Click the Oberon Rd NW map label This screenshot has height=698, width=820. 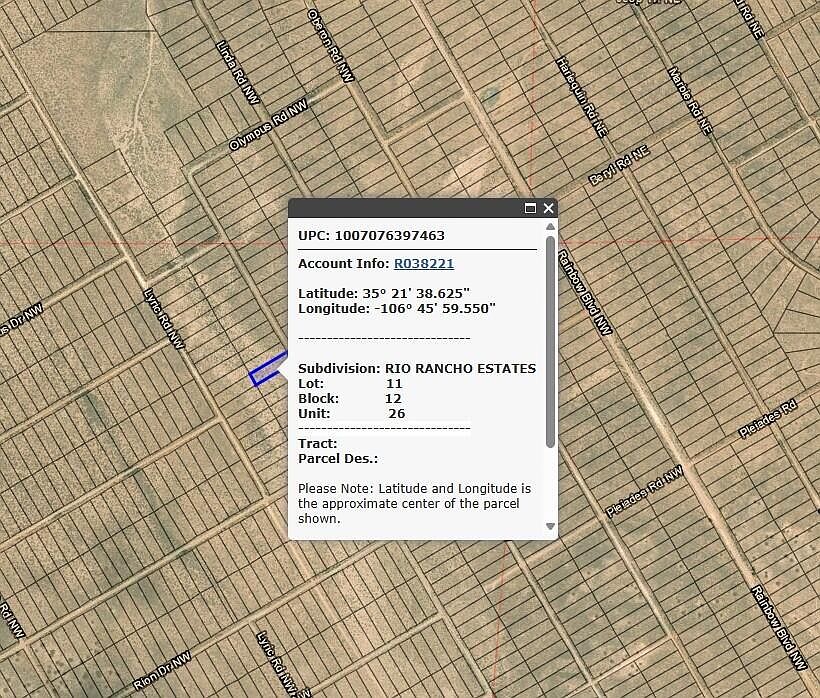coord(331,45)
